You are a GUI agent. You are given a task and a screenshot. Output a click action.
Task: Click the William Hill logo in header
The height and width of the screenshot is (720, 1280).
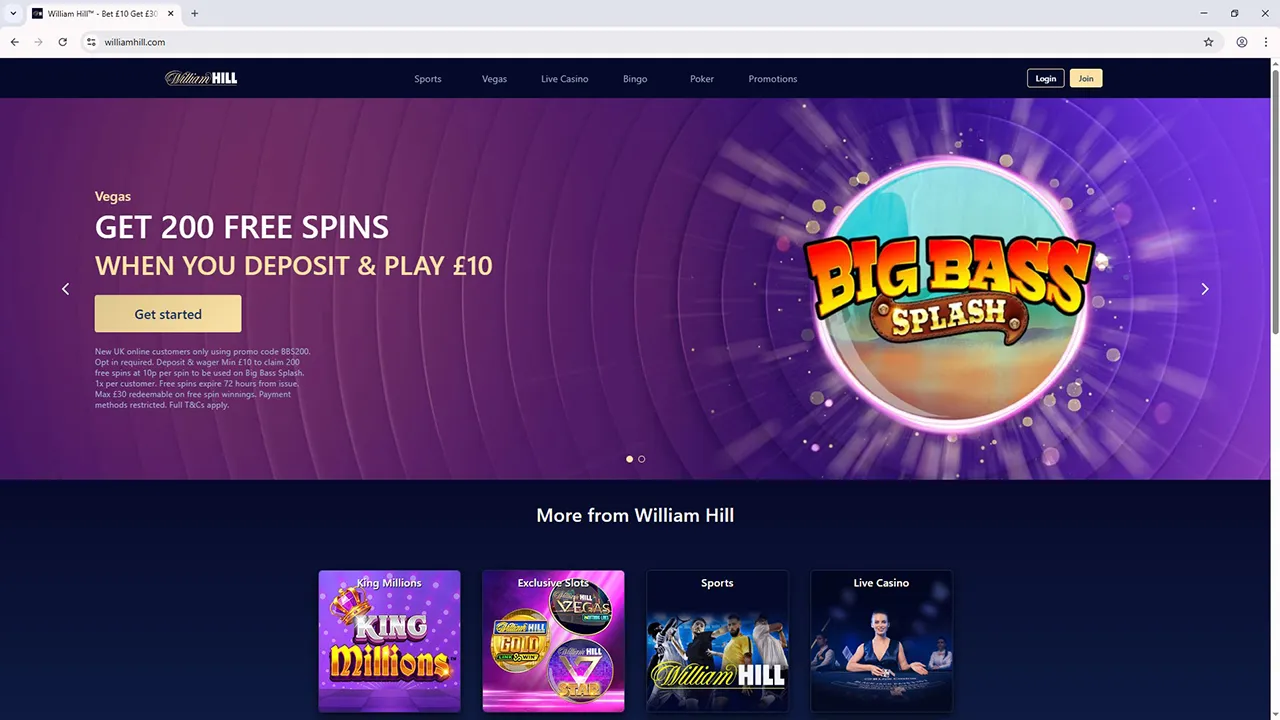(x=201, y=78)
